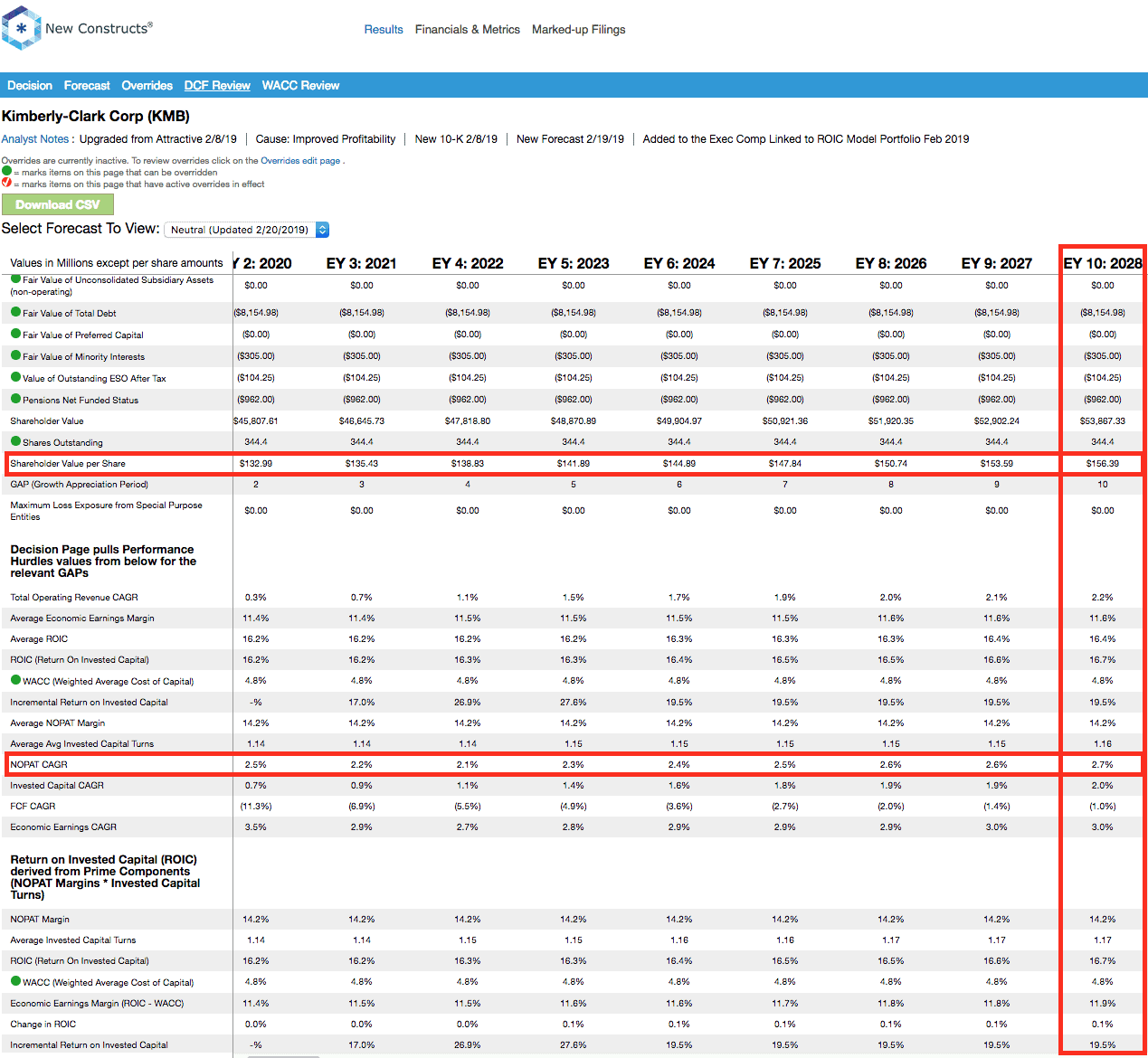Open Results in the top navigation

[x=384, y=30]
